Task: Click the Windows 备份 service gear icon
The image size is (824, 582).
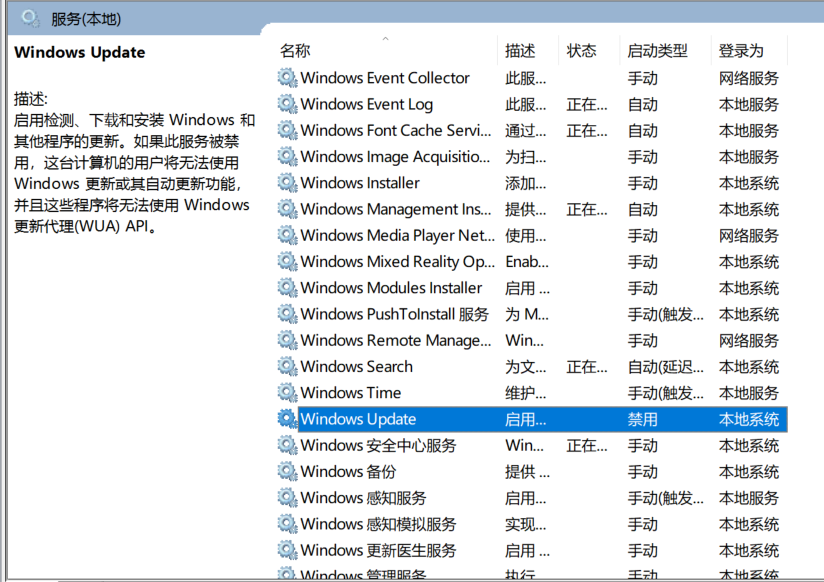Action: (x=287, y=472)
